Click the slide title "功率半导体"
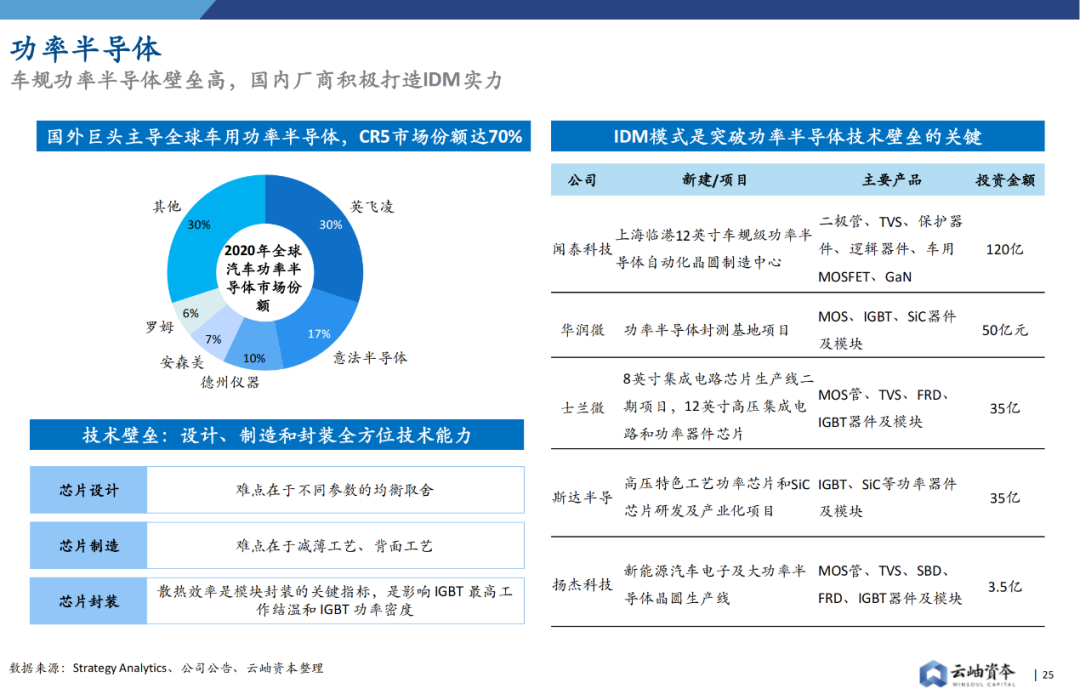Image resolution: width=1080 pixels, height=694 pixels. tap(85, 49)
